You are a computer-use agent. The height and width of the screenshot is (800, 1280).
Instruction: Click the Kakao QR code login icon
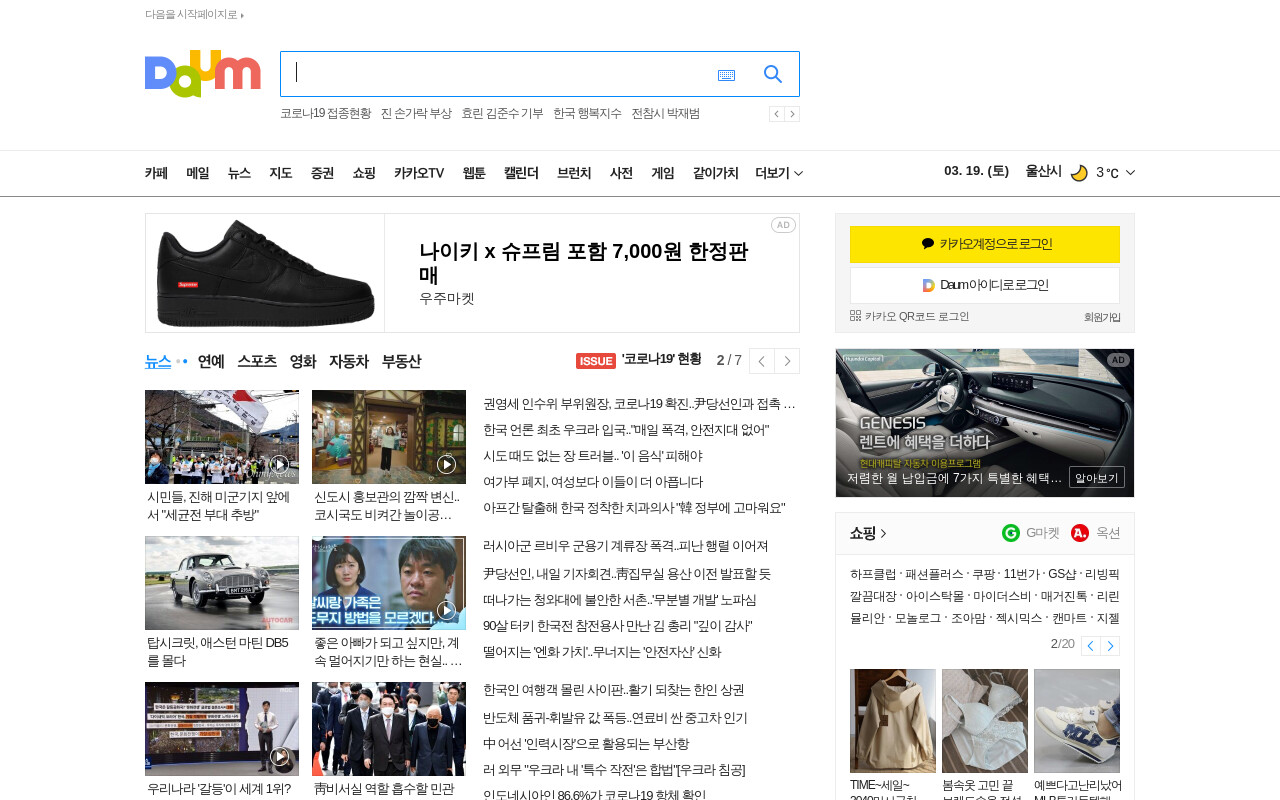[855, 316]
